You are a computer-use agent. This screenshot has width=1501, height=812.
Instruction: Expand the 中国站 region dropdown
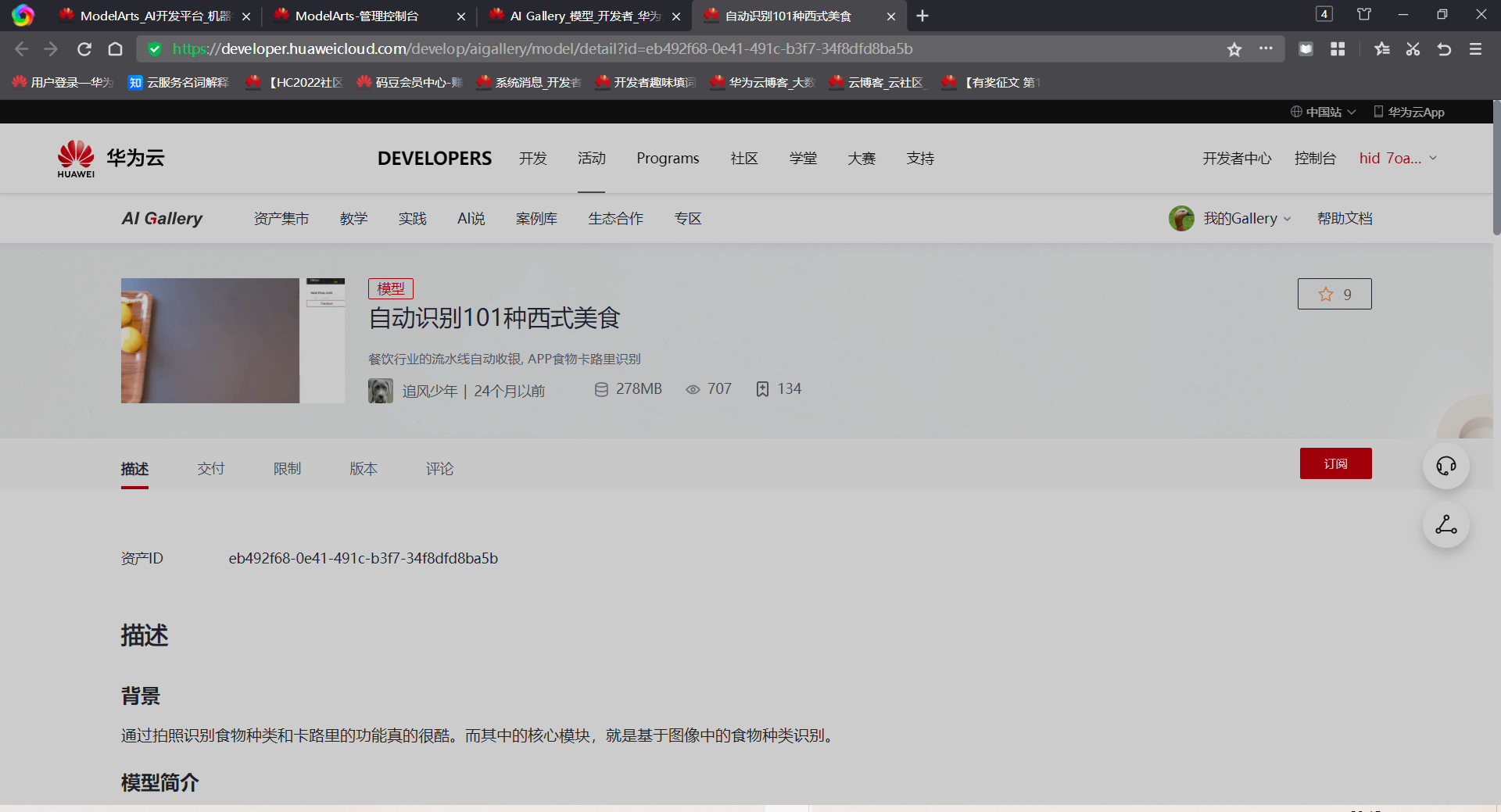click(1323, 113)
